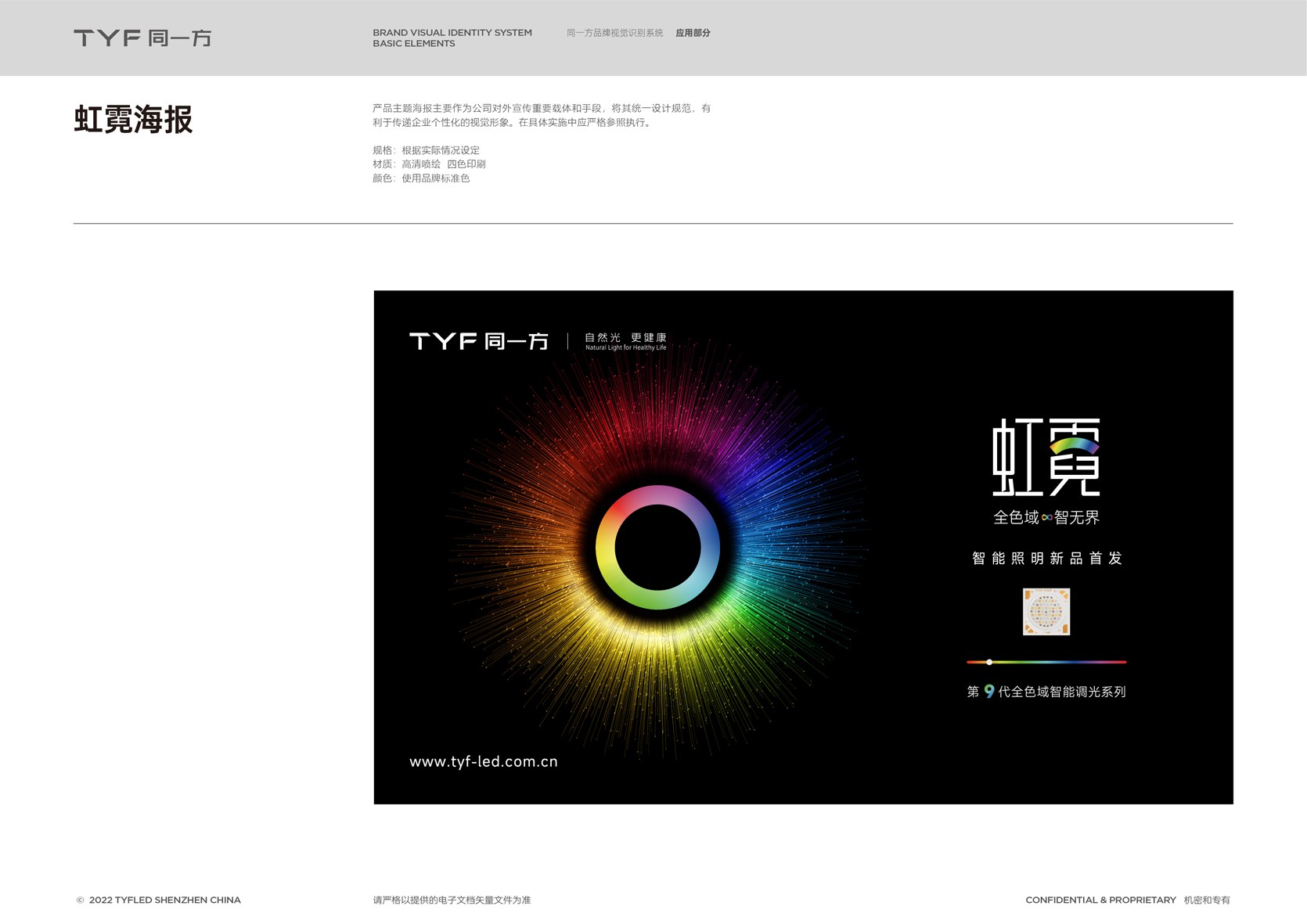The width and height of the screenshot is (1307, 924).
Task: Click the copyright symbol in the footer
Action: (x=80, y=901)
